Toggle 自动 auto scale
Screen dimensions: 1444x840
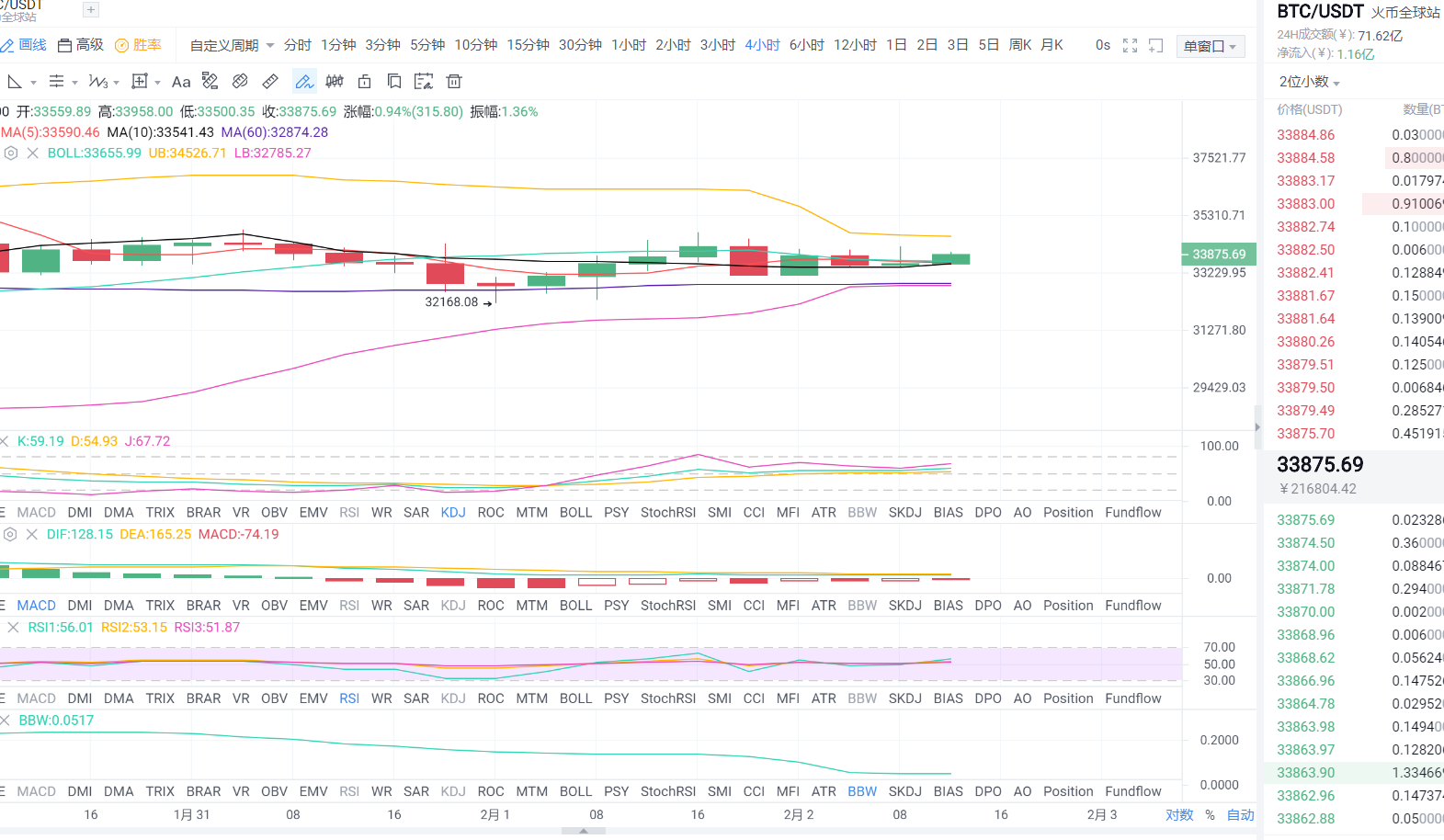tap(1241, 815)
